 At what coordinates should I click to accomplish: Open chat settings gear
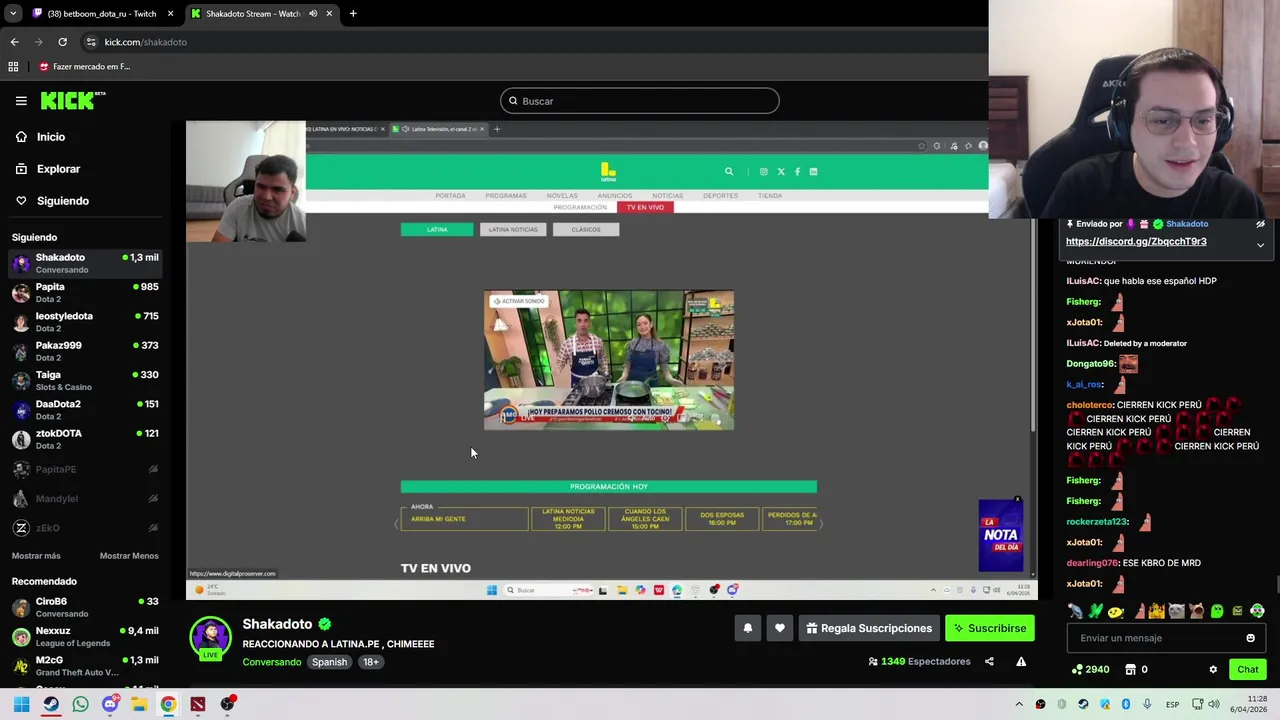(x=1213, y=669)
